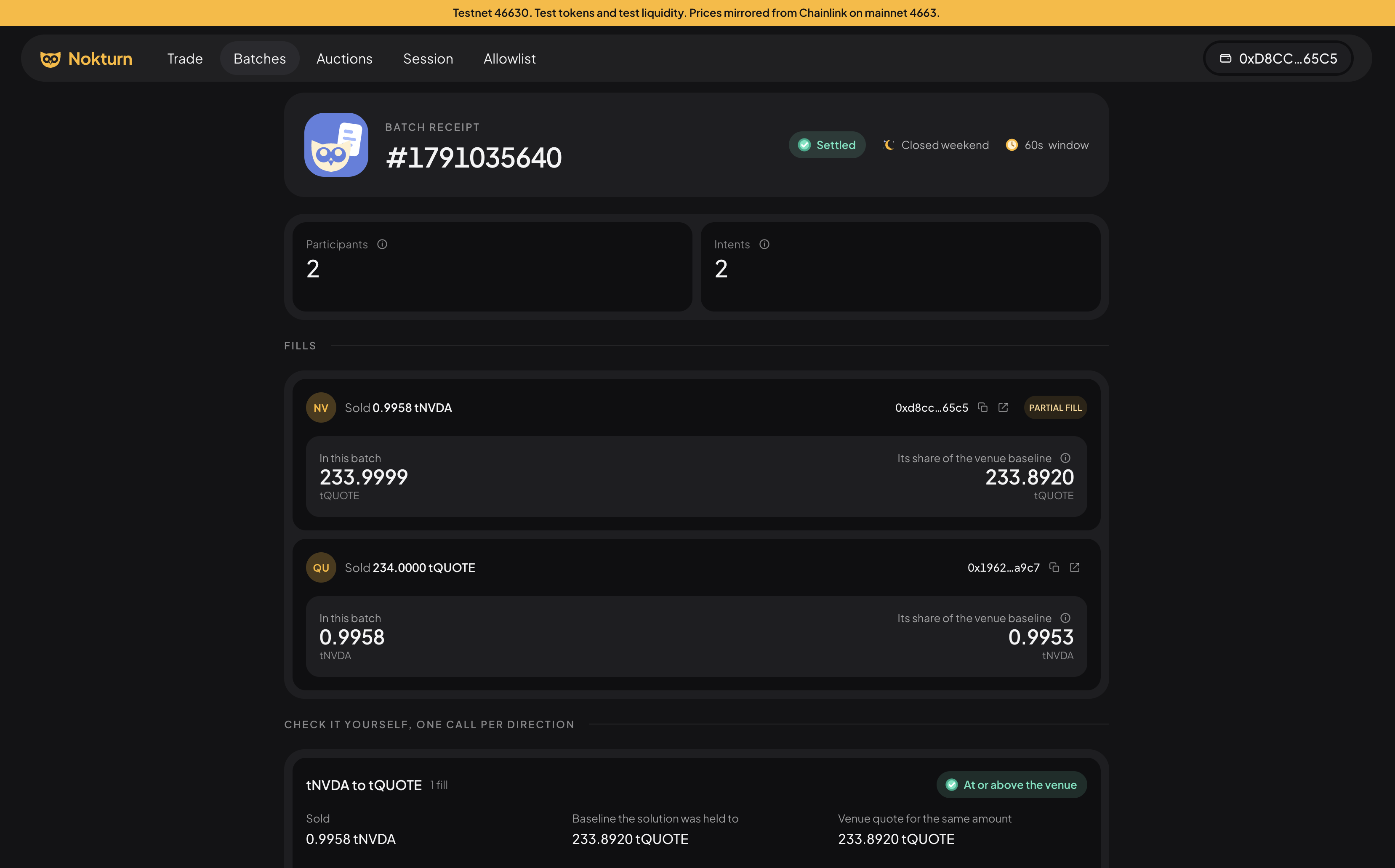This screenshot has height=868, width=1395.
Task: Click the 0.9953 venue baseline value
Action: (1041, 637)
